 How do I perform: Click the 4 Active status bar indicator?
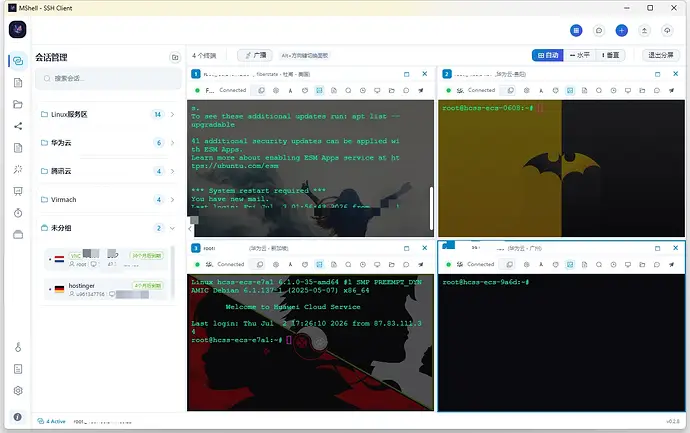(52, 421)
